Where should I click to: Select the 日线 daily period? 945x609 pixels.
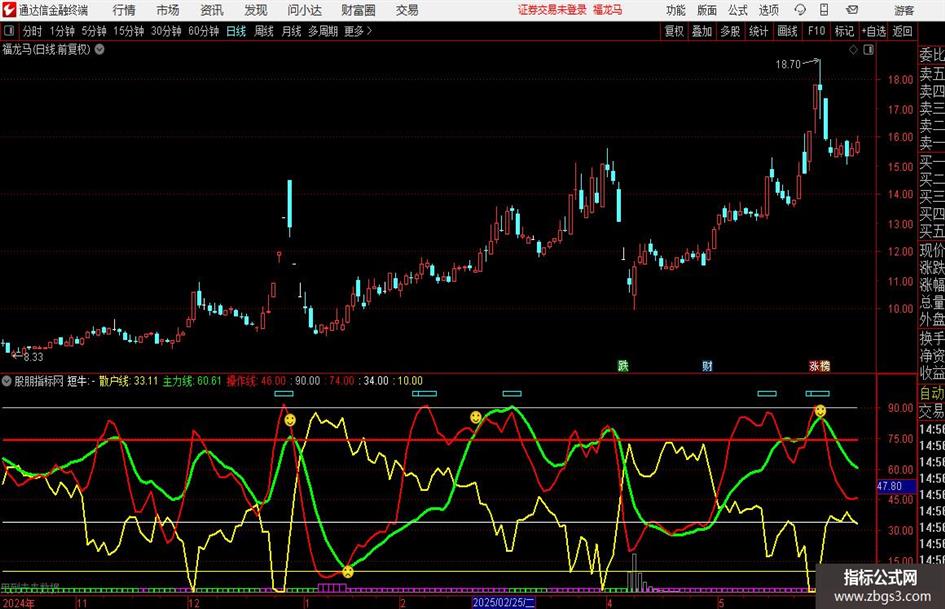[236, 31]
